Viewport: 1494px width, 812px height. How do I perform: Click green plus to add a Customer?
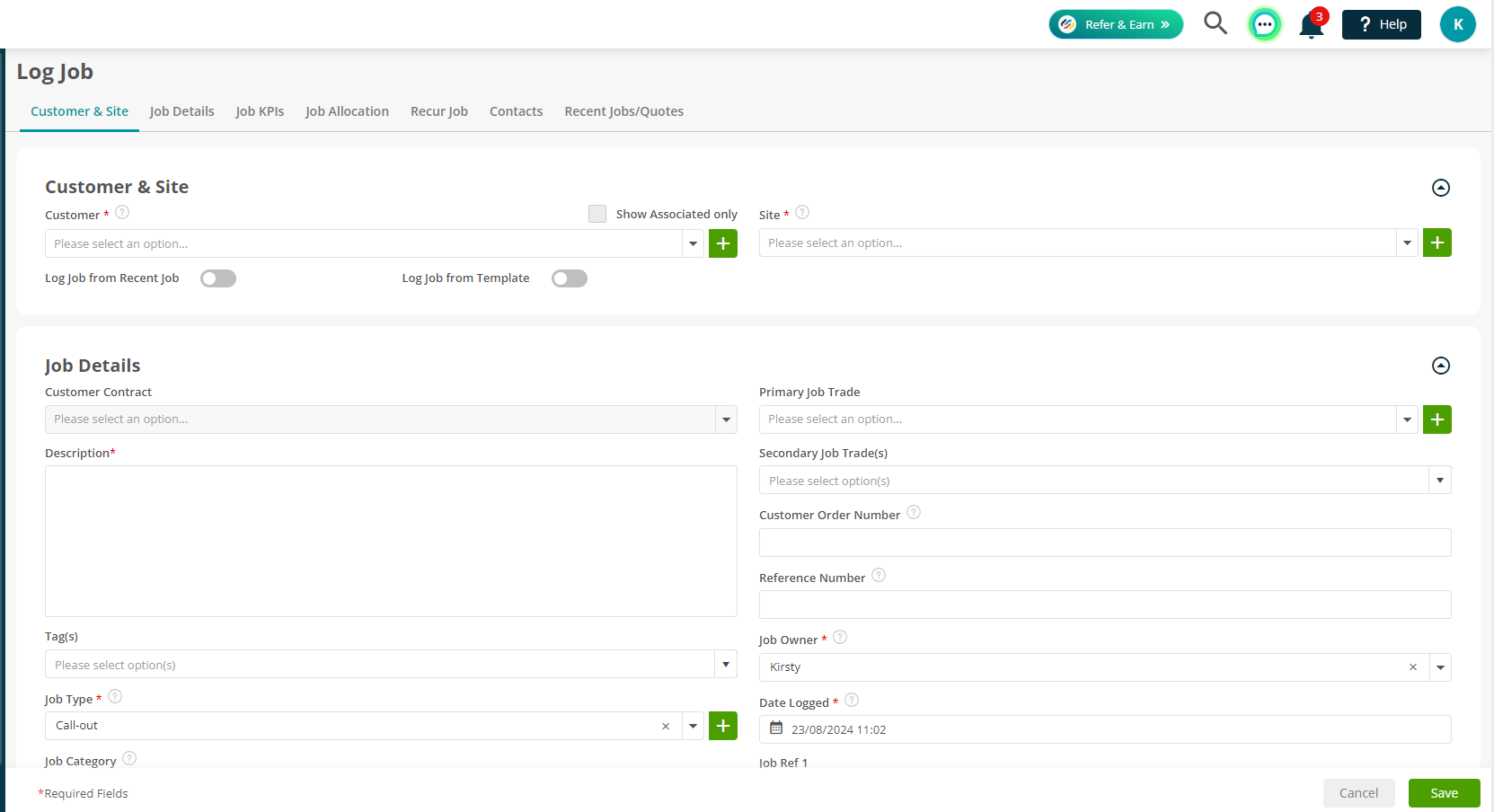tap(723, 243)
